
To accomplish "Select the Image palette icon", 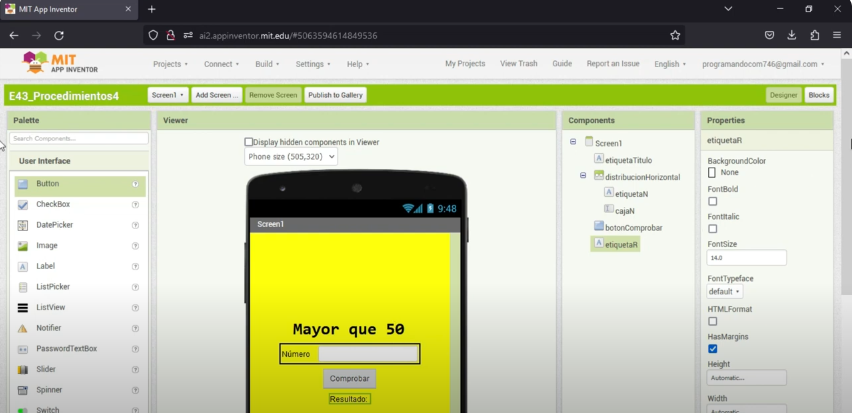I will click(22, 246).
